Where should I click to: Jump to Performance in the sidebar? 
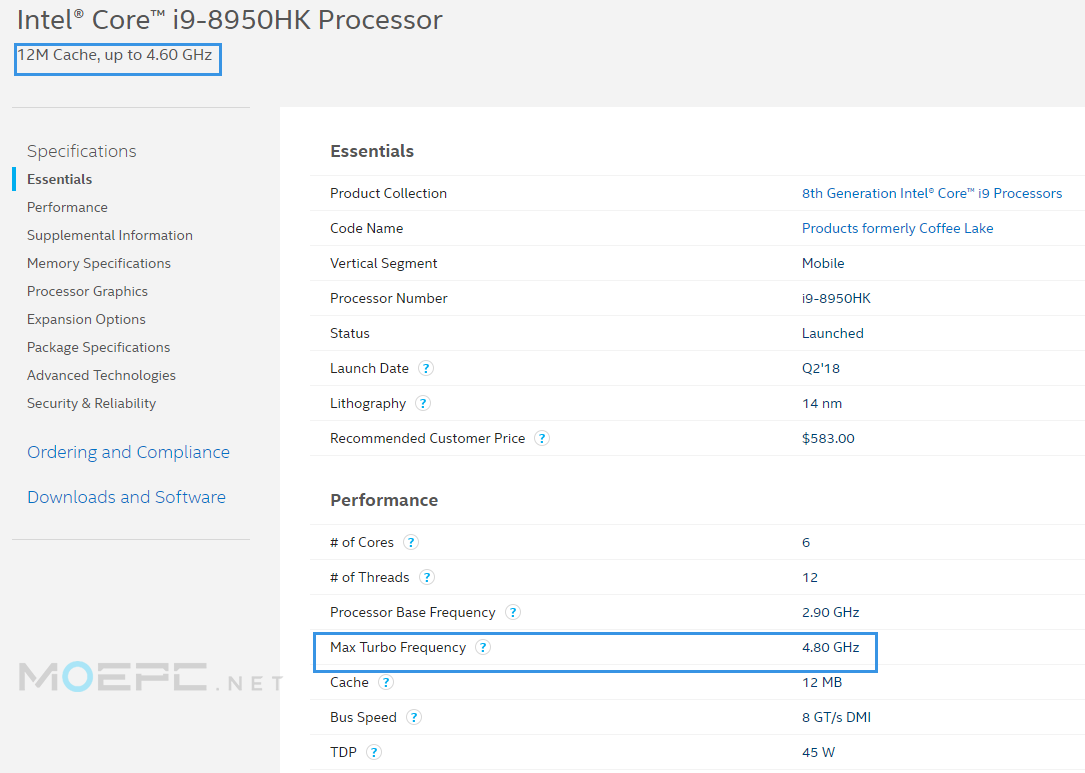tap(67, 207)
